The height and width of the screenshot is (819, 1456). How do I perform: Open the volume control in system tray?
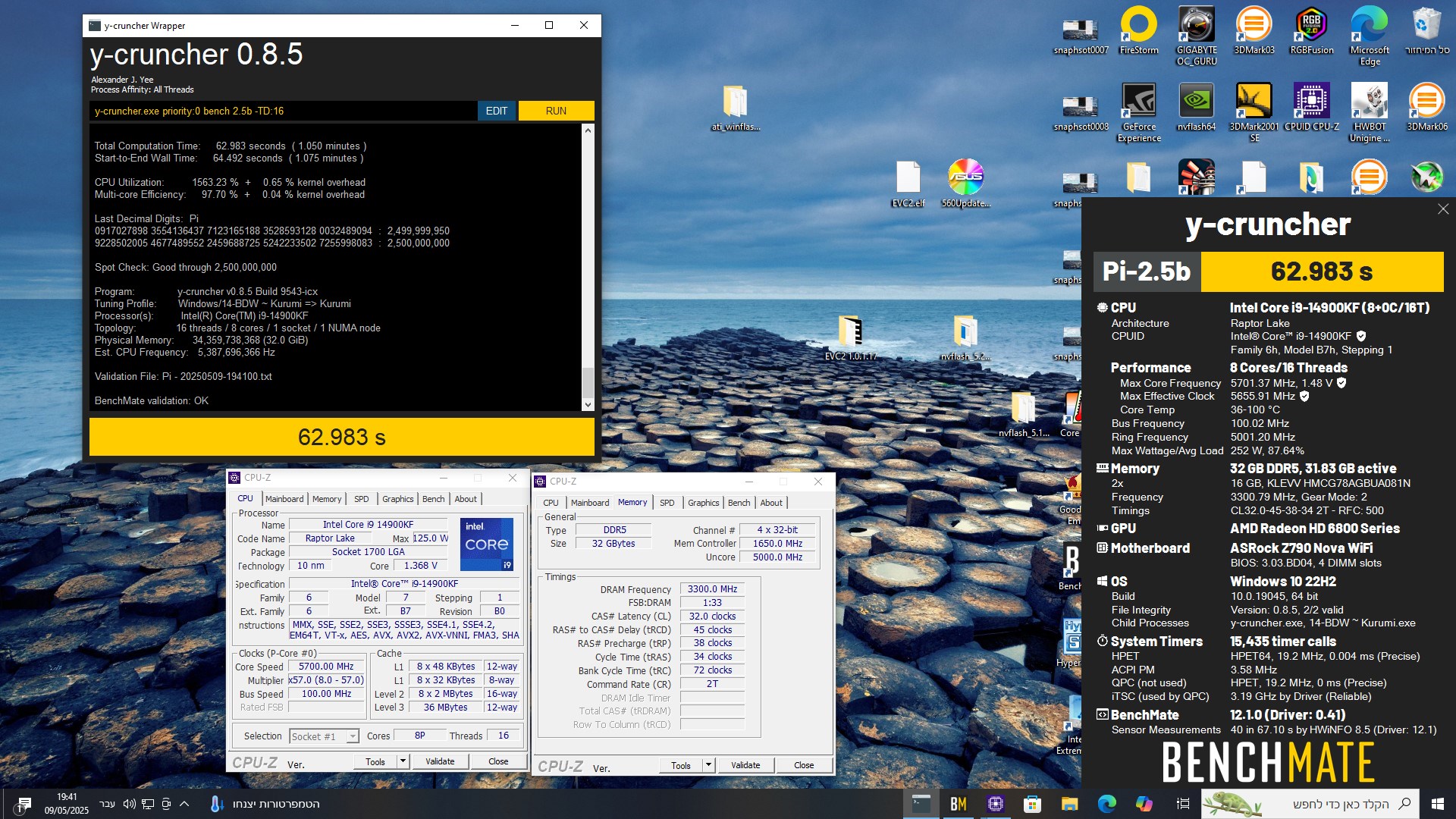(129, 804)
